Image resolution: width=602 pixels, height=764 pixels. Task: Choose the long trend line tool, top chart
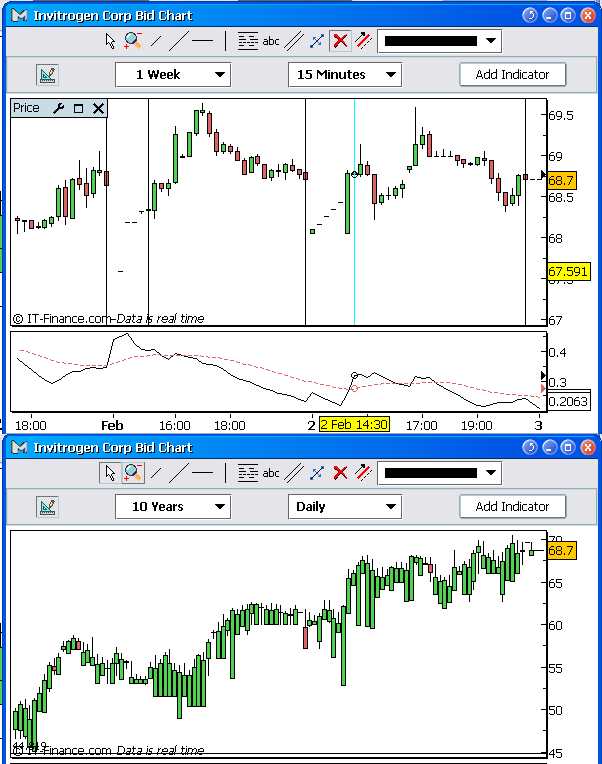point(178,41)
